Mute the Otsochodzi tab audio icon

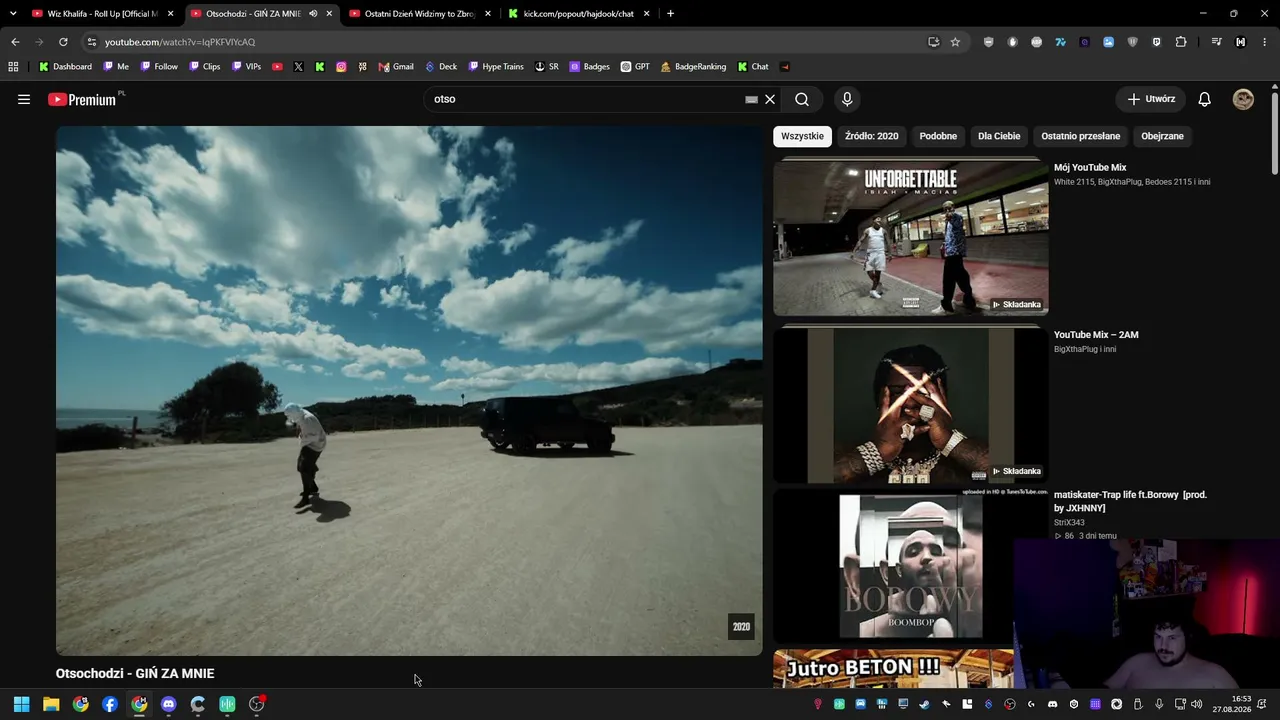[x=313, y=14]
